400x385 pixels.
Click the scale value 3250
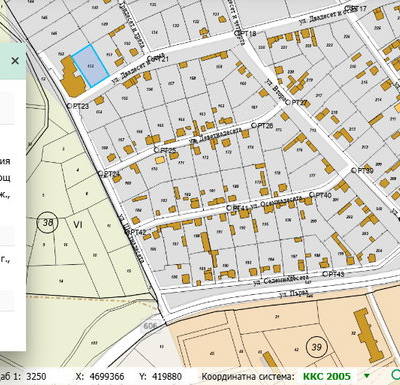click(36, 377)
